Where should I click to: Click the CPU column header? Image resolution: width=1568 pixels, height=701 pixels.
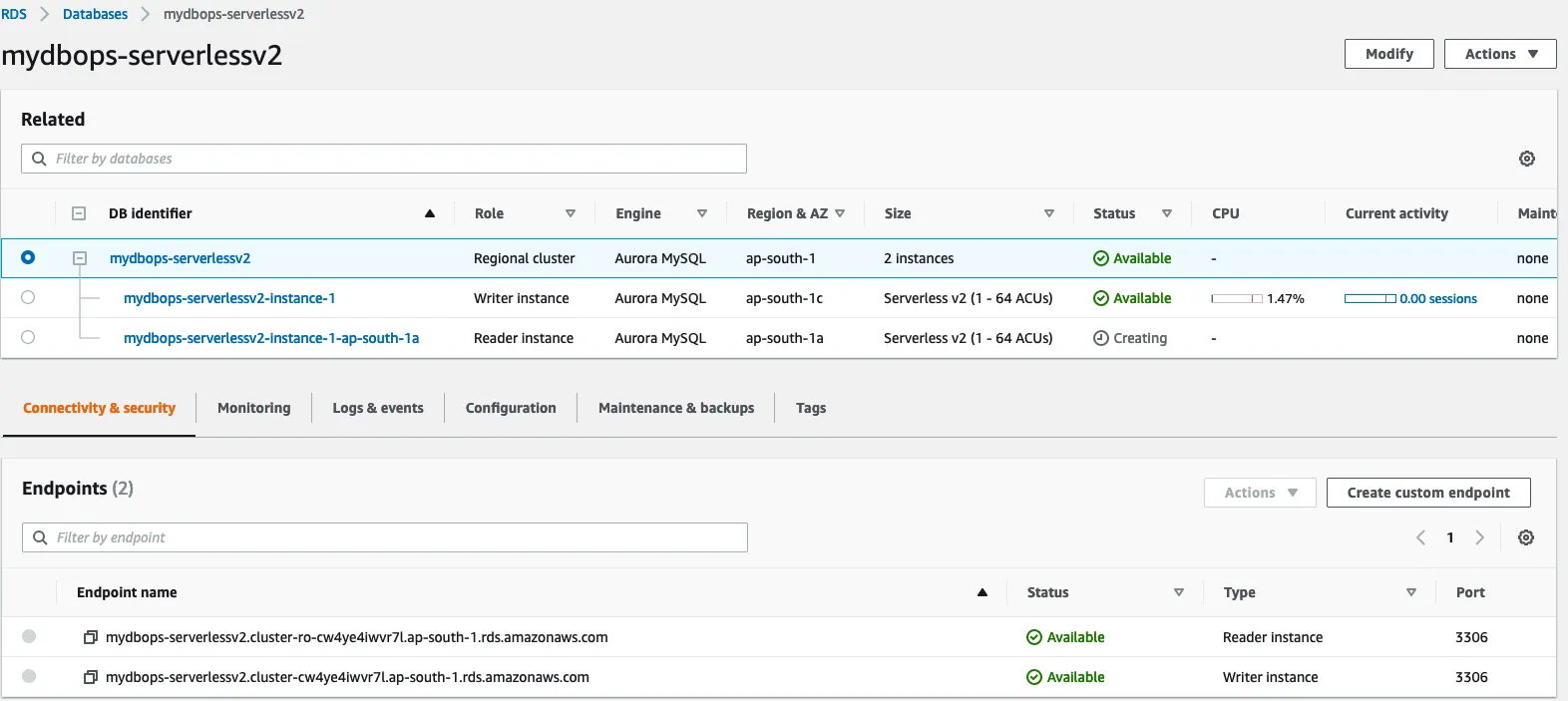[x=1226, y=213]
